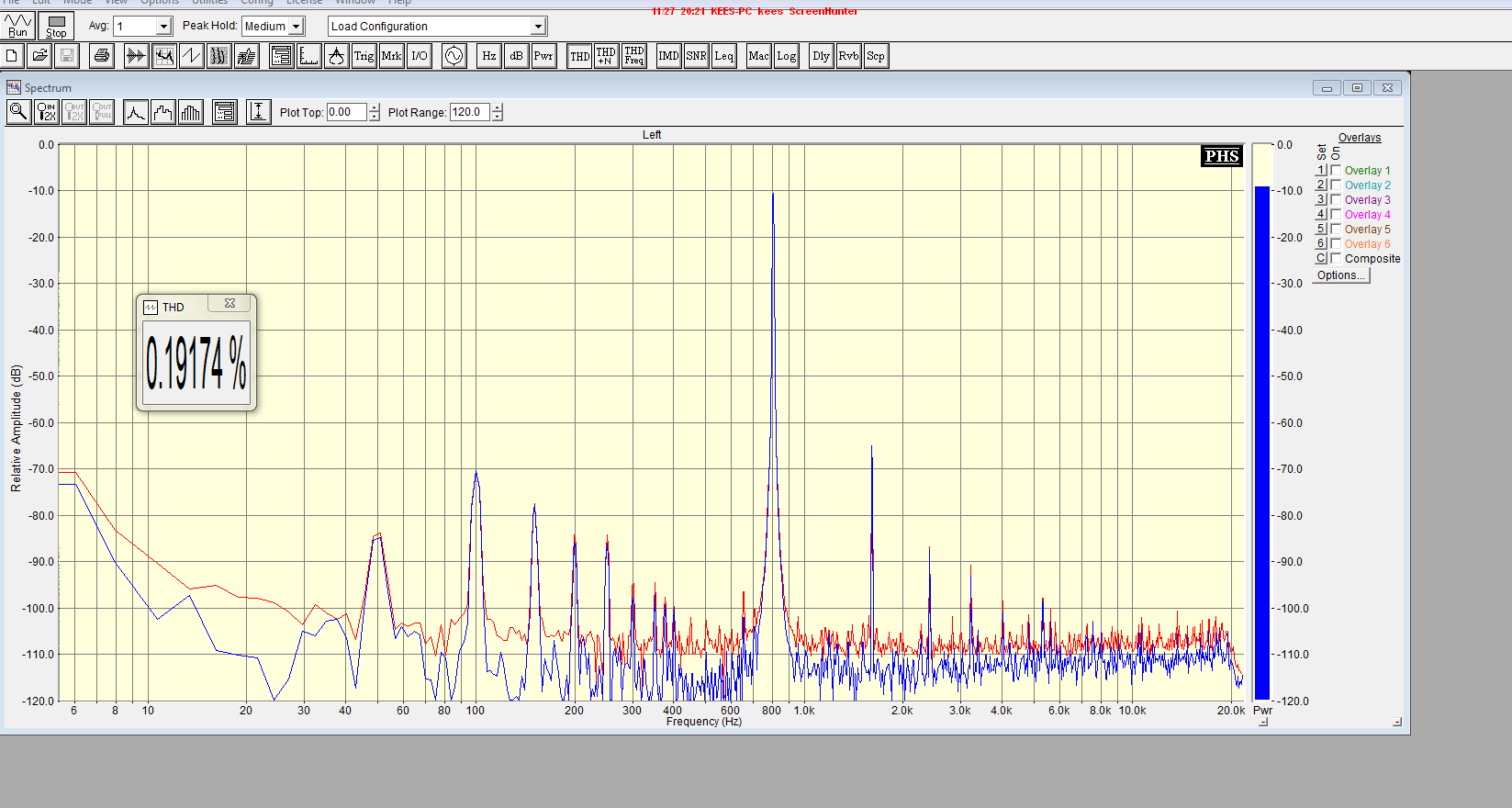Click the Mrk markers toolbar button
Screen dimensions: 1512x808
click(392, 56)
